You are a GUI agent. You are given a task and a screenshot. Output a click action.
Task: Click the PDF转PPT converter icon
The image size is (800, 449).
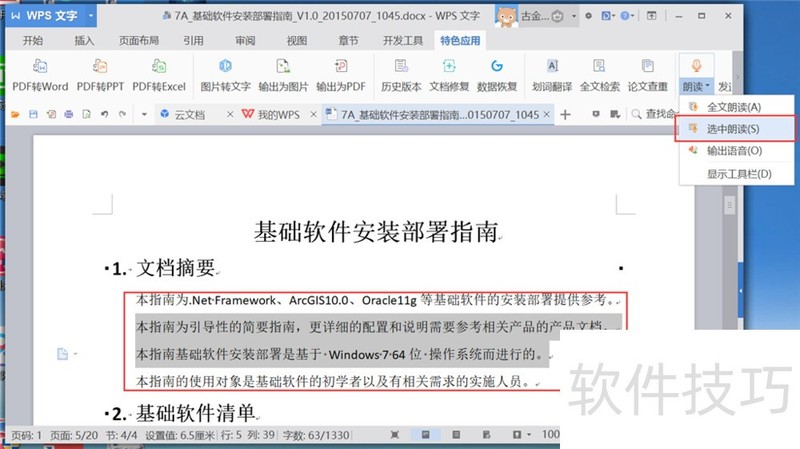100,66
